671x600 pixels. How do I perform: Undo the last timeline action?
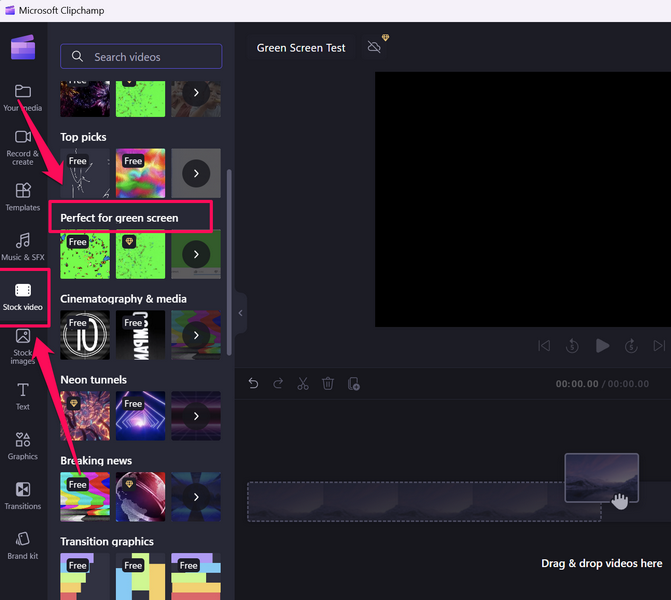254,384
